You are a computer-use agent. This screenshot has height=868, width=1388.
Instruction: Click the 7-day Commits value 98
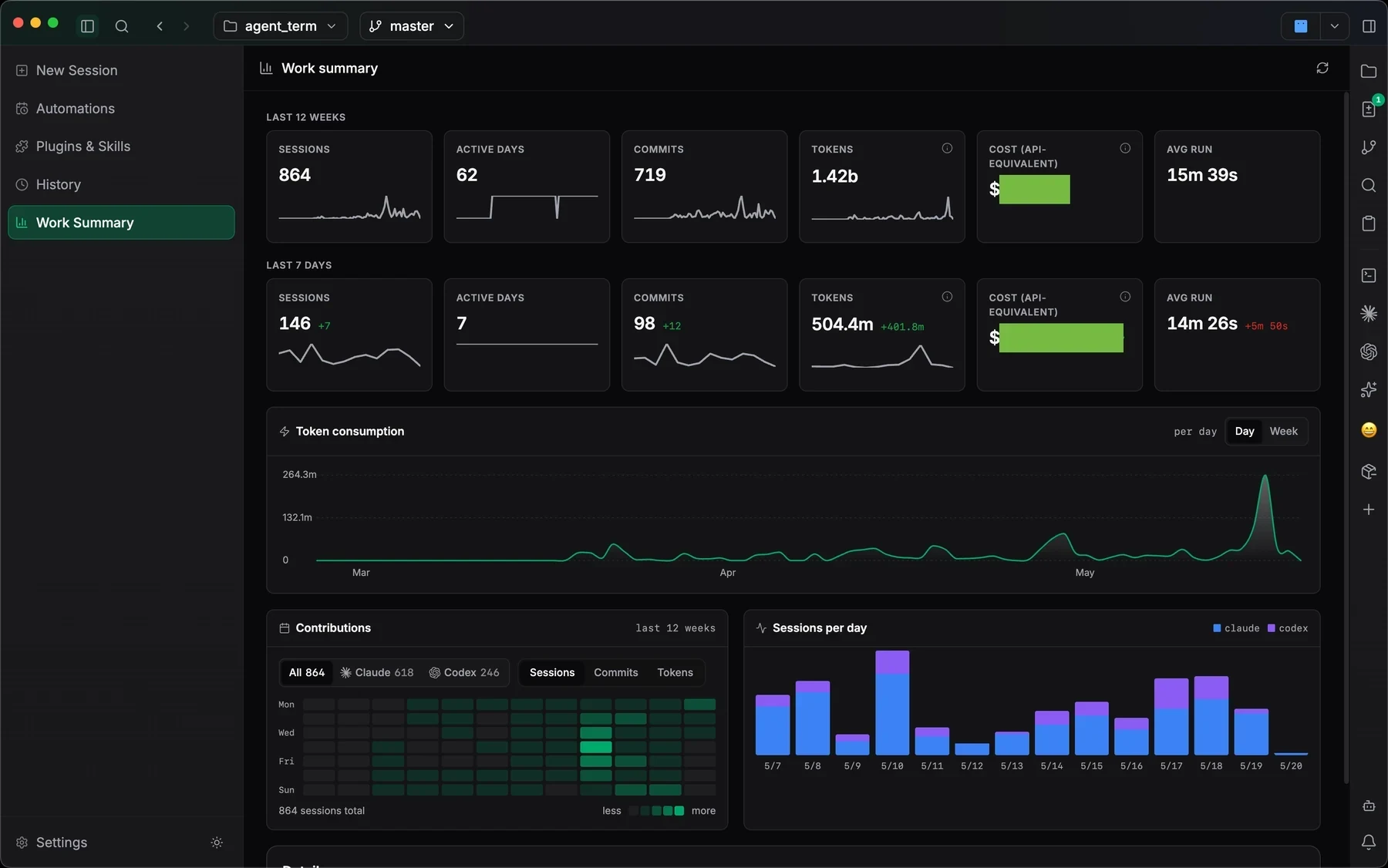645,324
